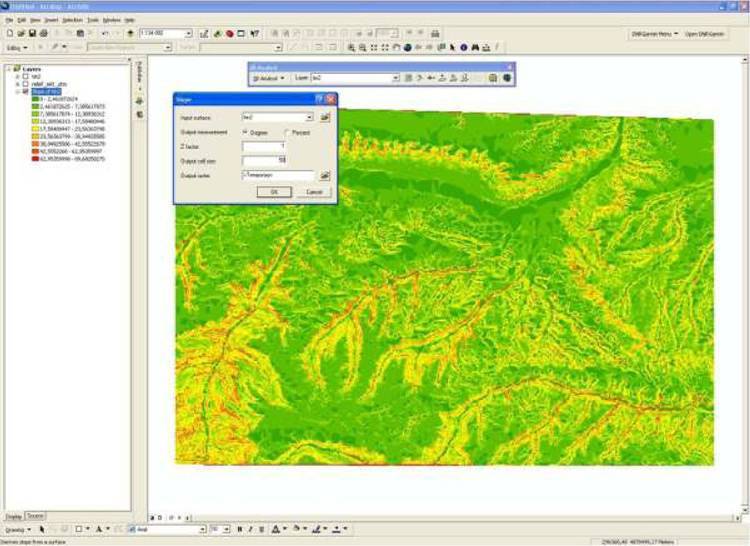Browse for output raster folder icon
Image resolution: width=750 pixels, height=546 pixels.
pyautogui.click(x=325, y=175)
